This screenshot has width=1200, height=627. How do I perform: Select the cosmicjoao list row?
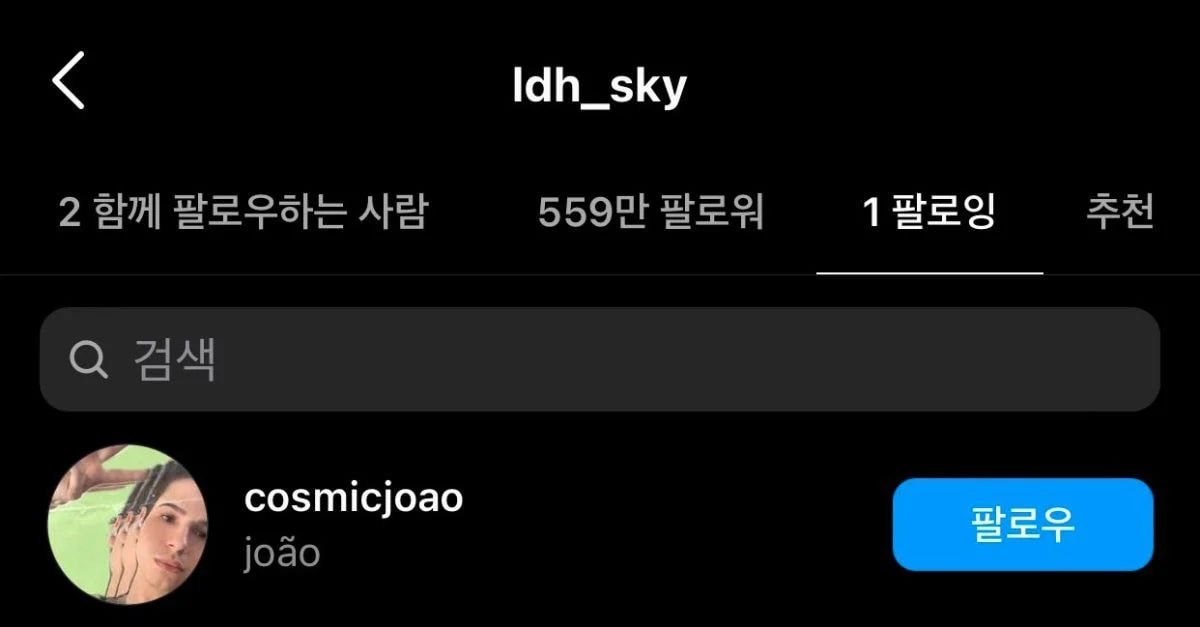click(x=600, y=524)
